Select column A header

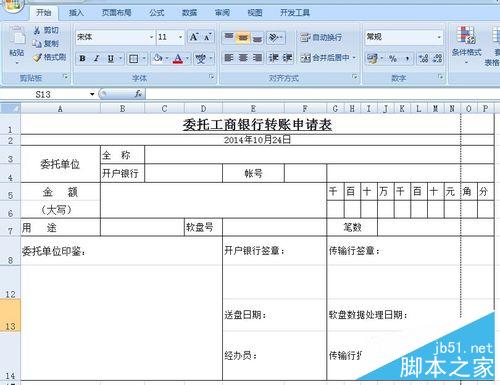(x=60, y=108)
